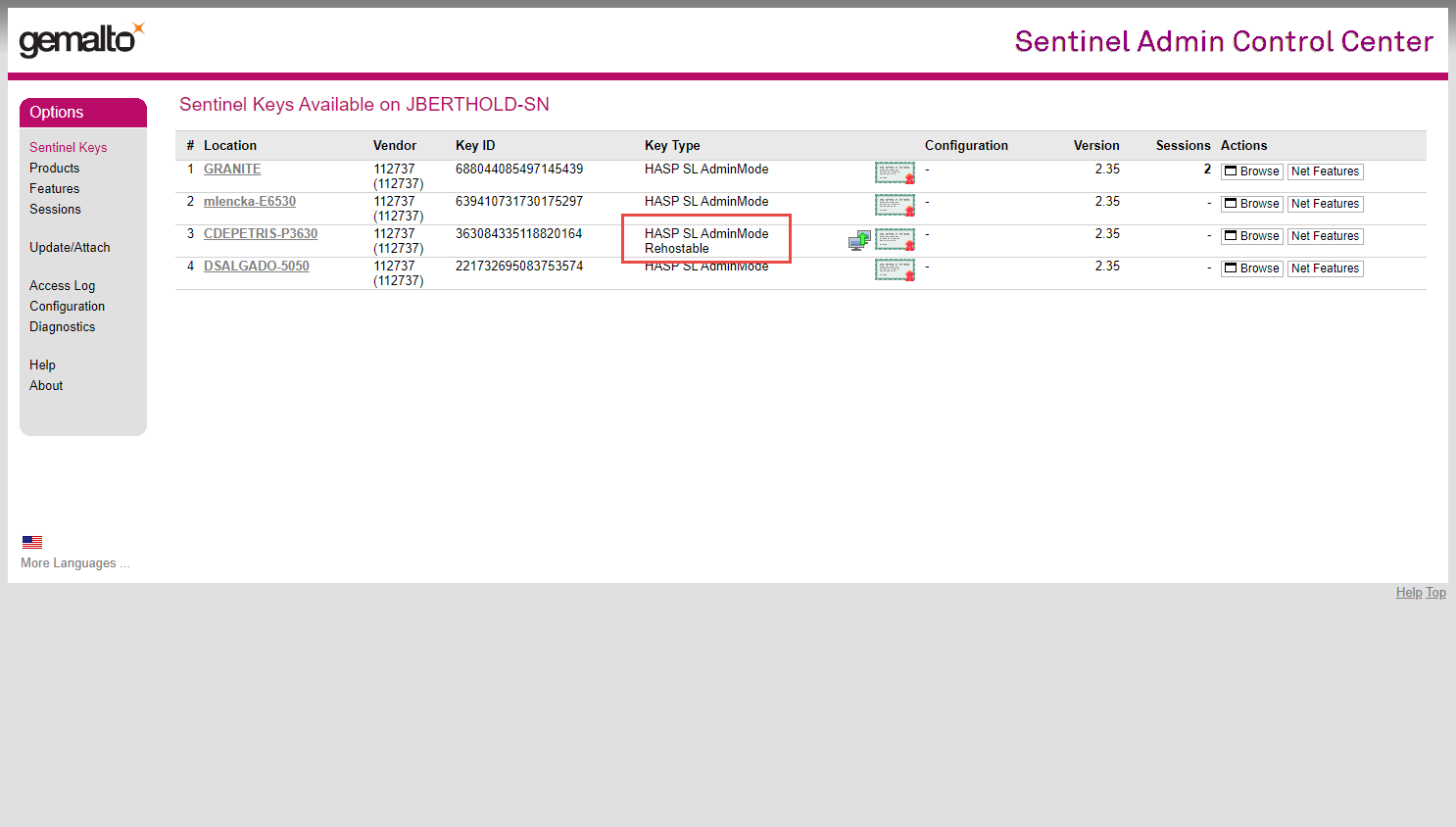
Task: Show Net Features for CDEPETRIS-P3630
Action: click(1325, 236)
